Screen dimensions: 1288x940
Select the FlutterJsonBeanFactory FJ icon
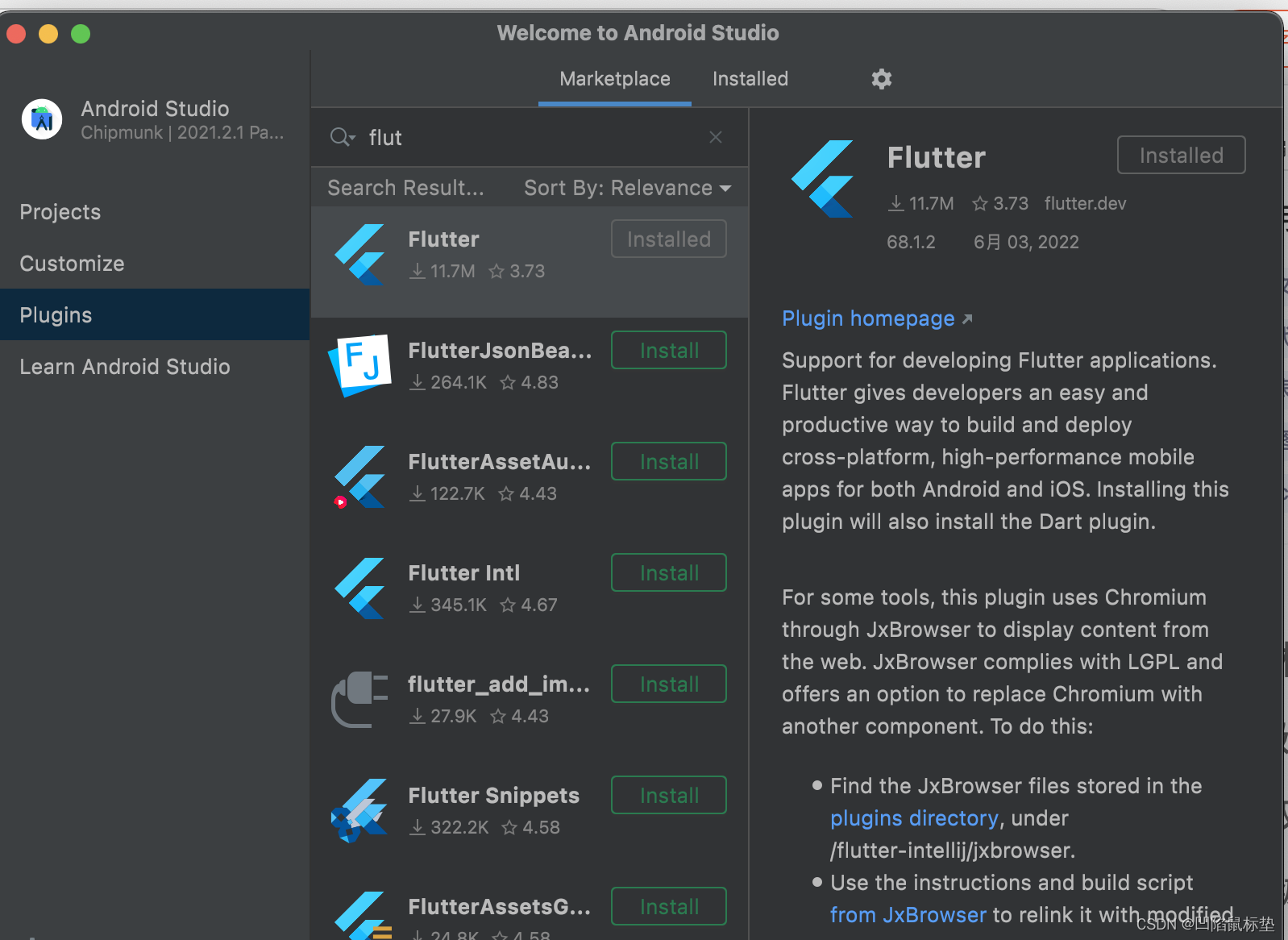[360, 365]
